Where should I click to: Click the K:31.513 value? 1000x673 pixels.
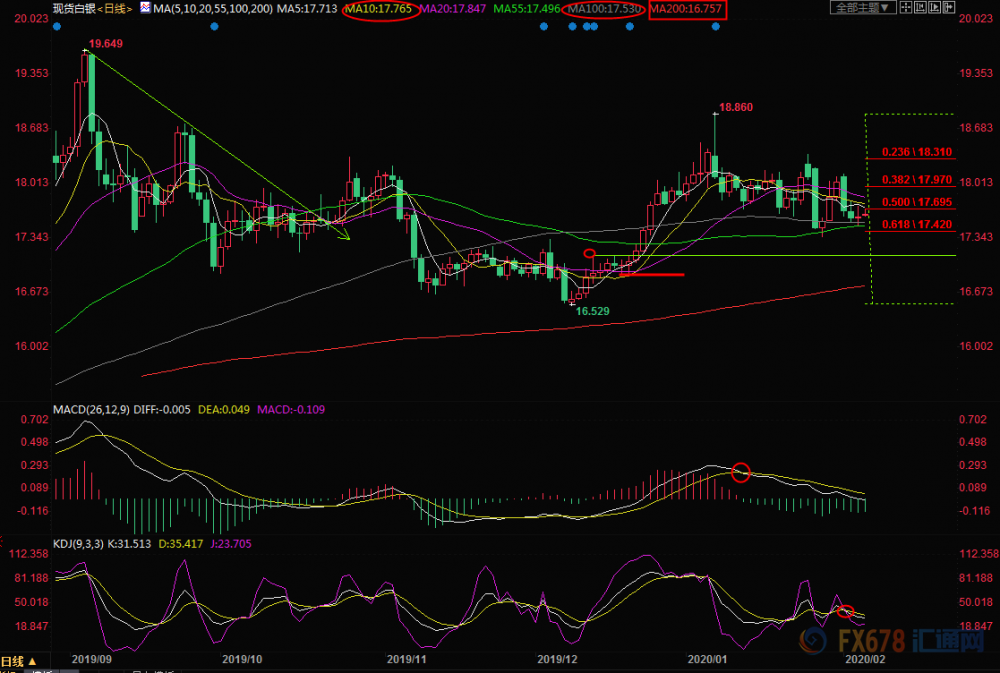coord(129,544)
